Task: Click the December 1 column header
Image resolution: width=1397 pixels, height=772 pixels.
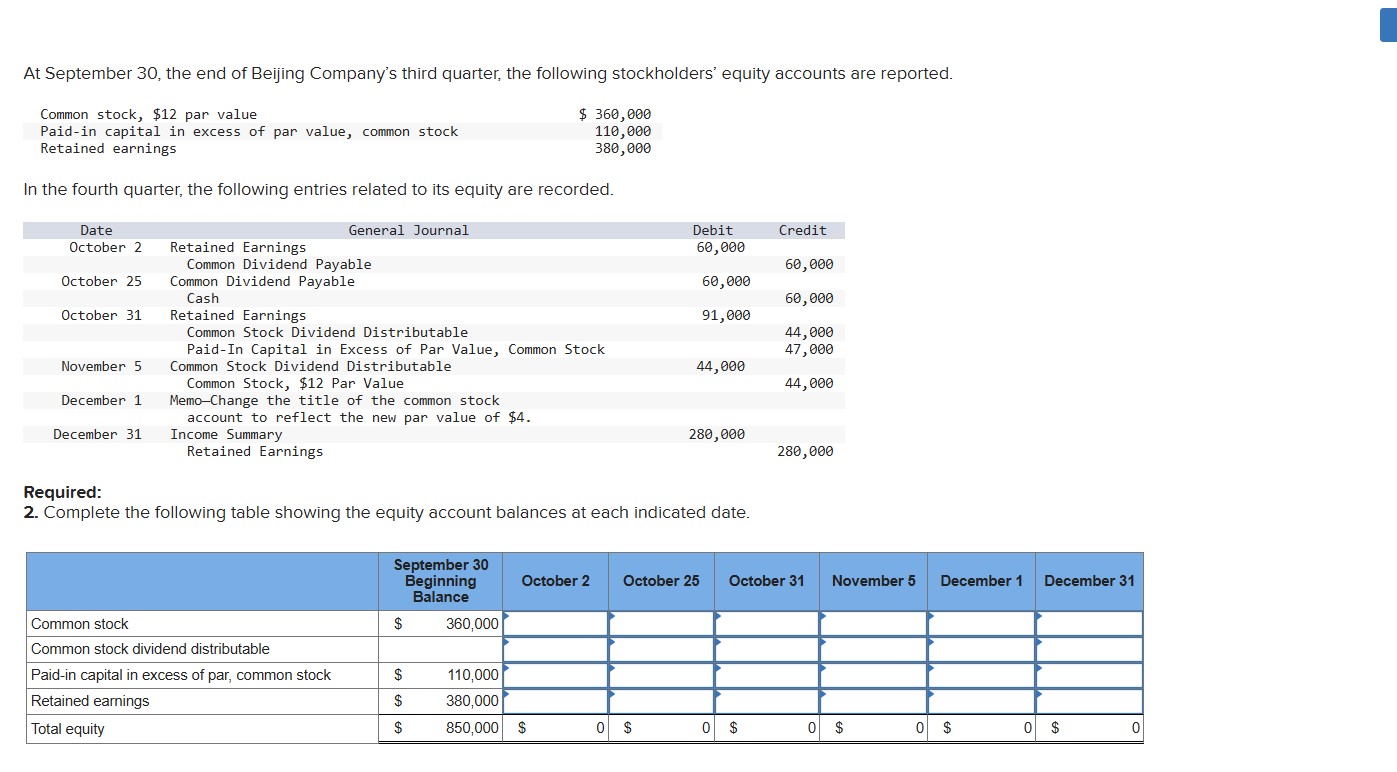Action: (981, 581)
